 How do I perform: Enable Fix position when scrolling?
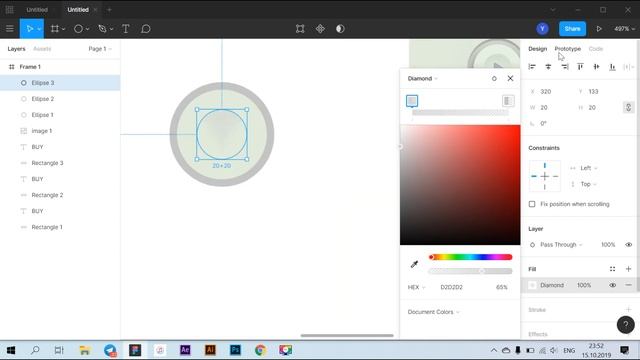[532, 204]
